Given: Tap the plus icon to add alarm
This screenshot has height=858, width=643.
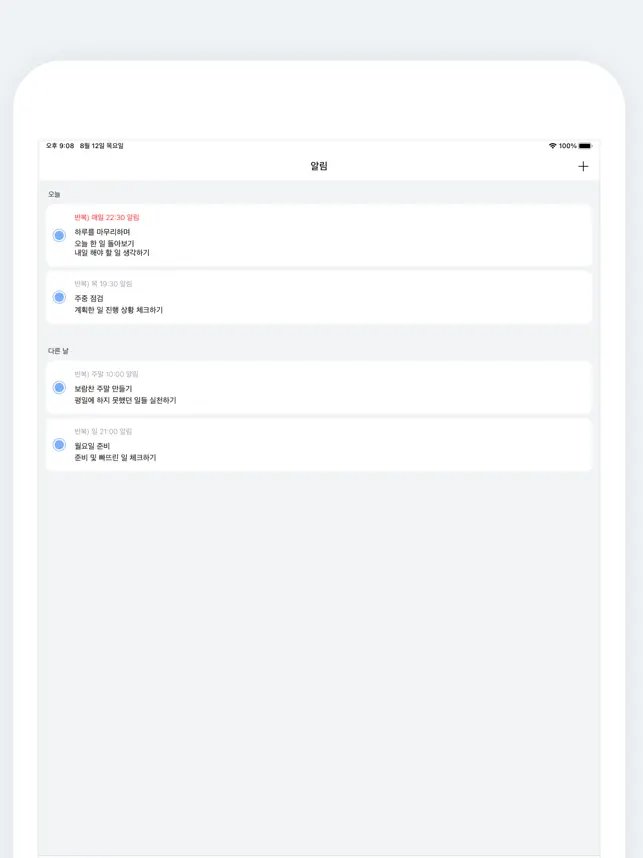Looking at the screenshot, I should [x=583, y=166].
